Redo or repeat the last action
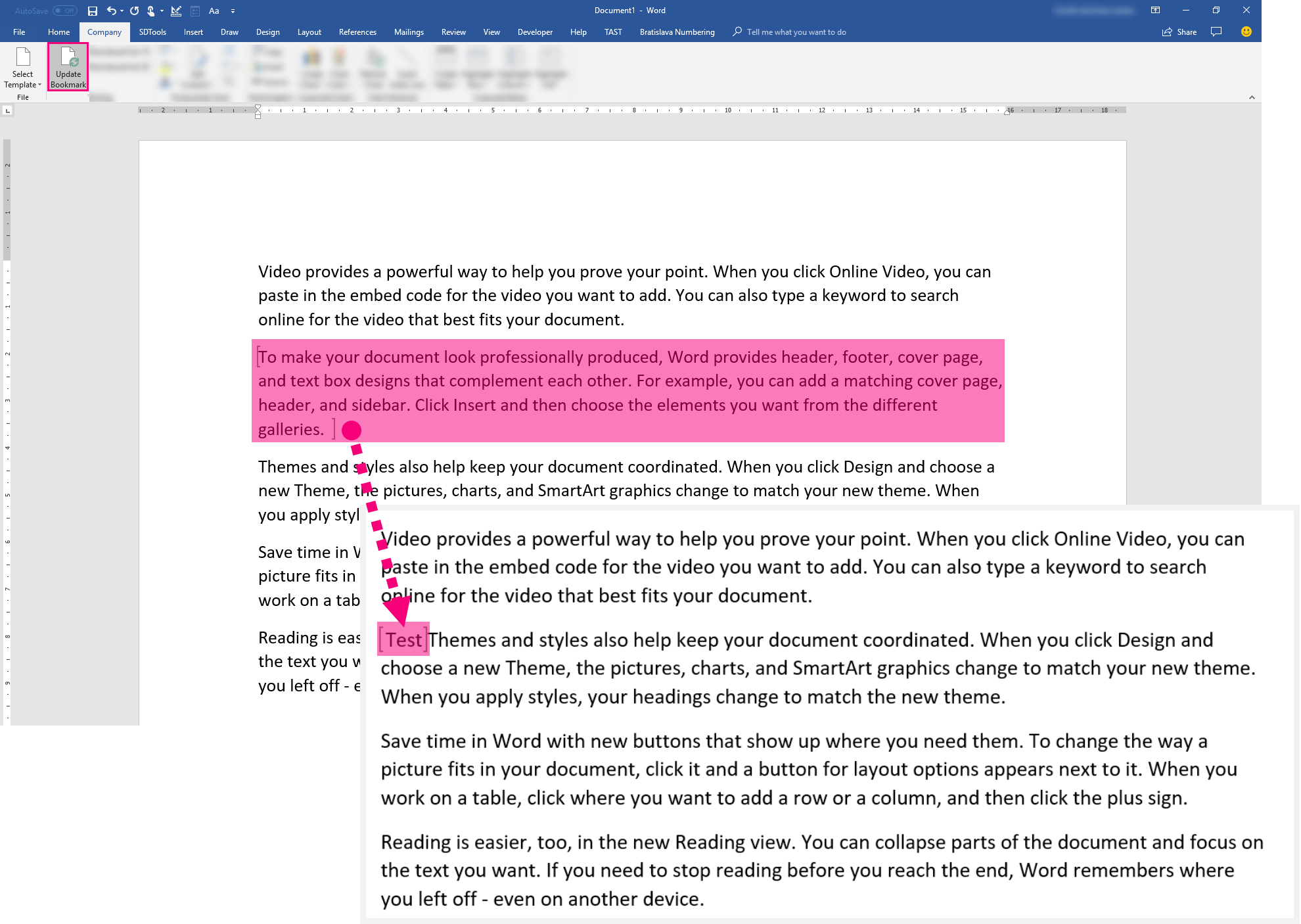Screen dimensions: 1301x924 point(135,11)
